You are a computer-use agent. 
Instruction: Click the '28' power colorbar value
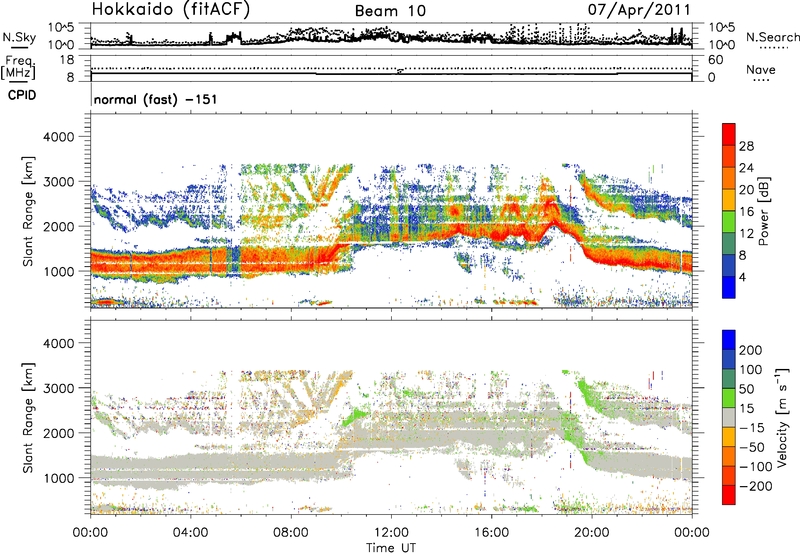[x=746, y=146]
